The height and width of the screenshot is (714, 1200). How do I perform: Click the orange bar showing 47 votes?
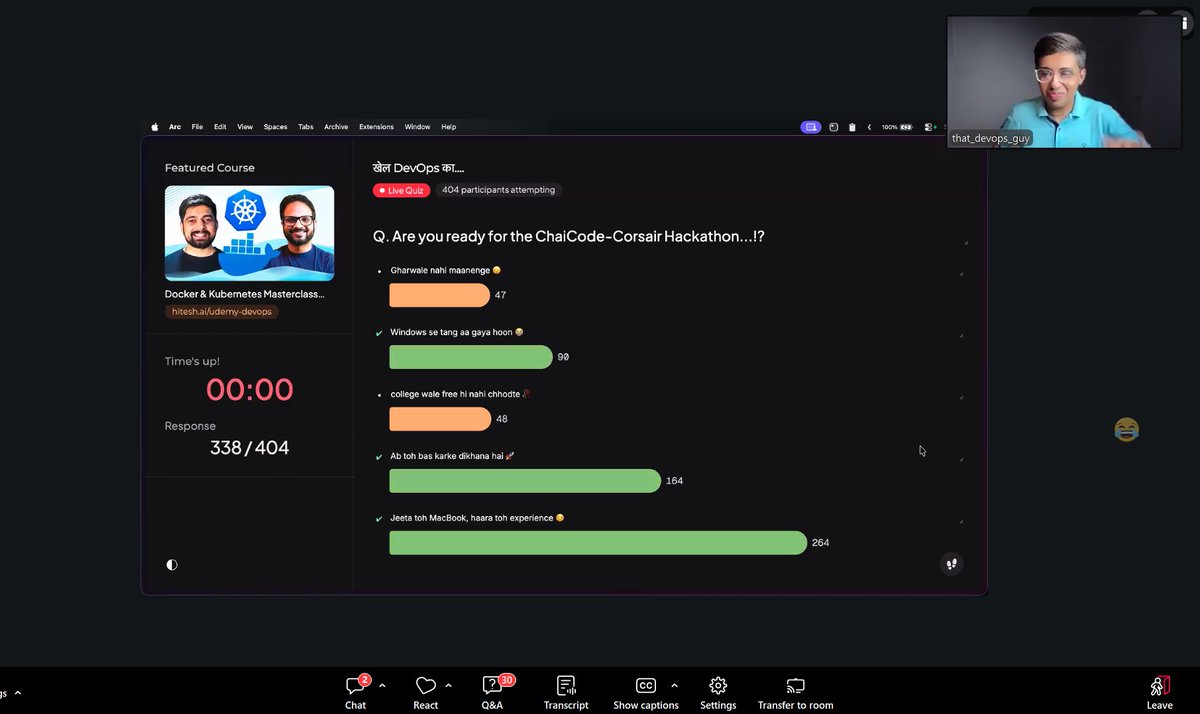[439, 295]
